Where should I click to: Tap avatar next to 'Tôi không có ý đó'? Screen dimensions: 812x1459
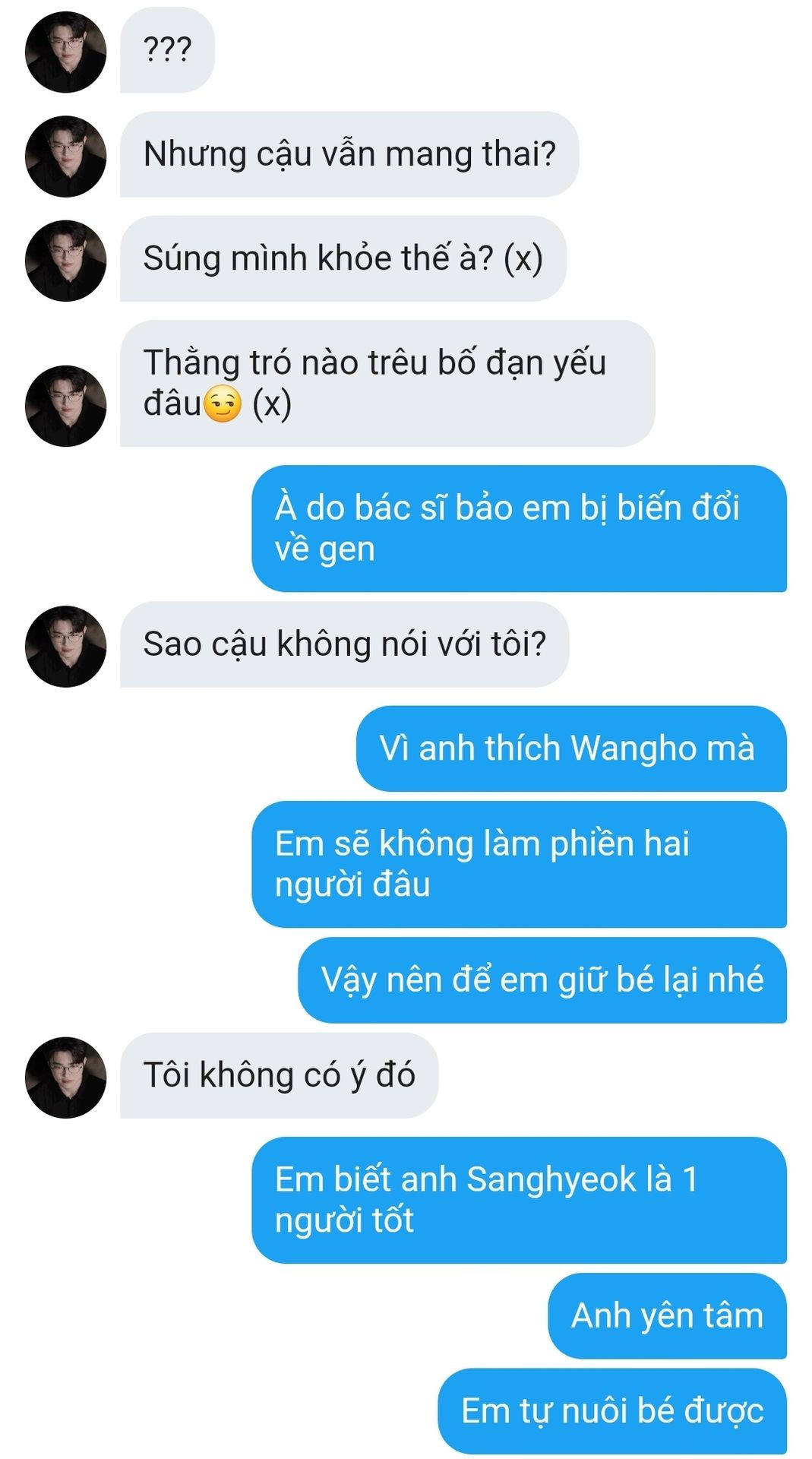click(65, 1078)
